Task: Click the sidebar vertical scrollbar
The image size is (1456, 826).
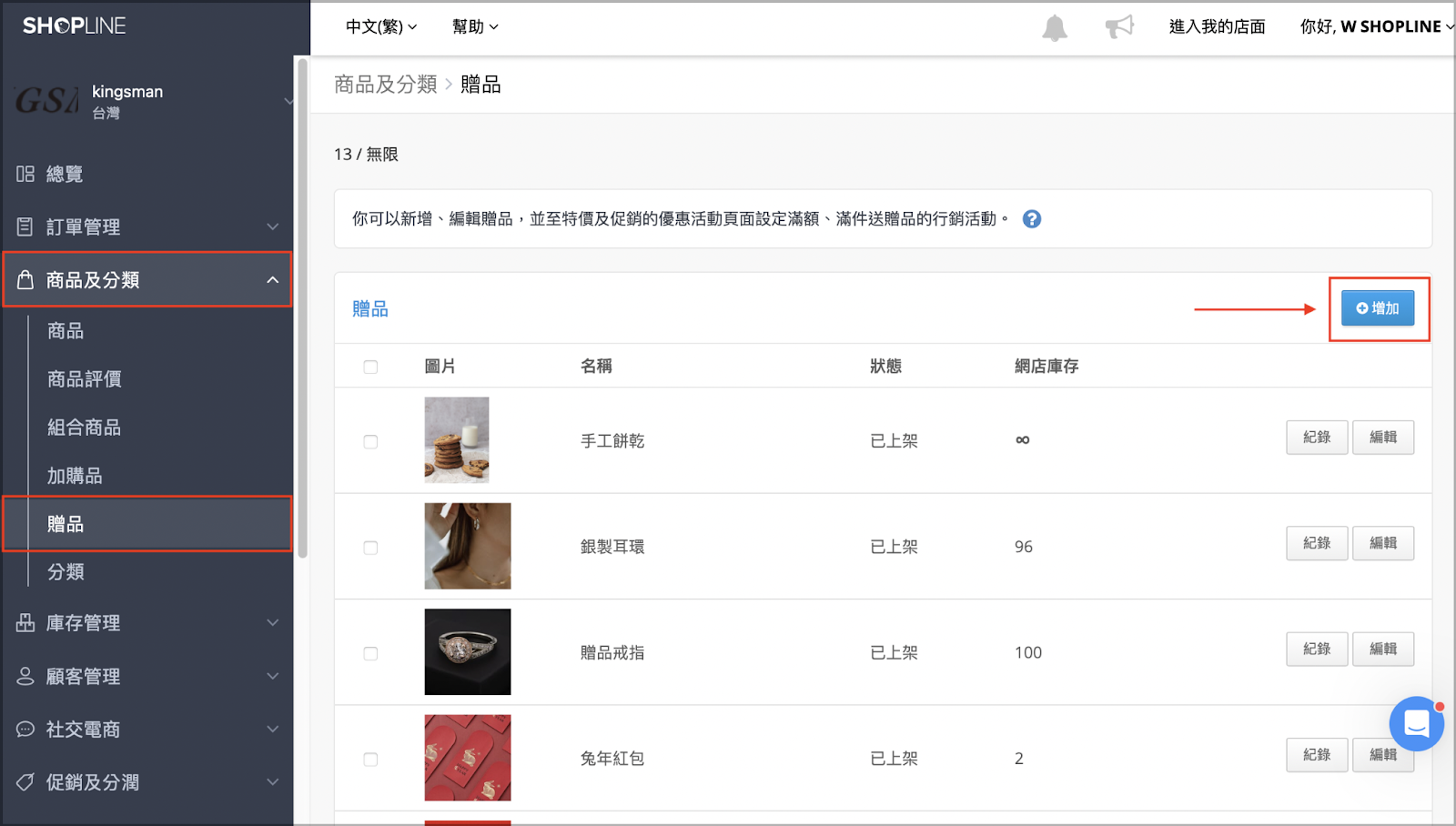Action: 302,309
